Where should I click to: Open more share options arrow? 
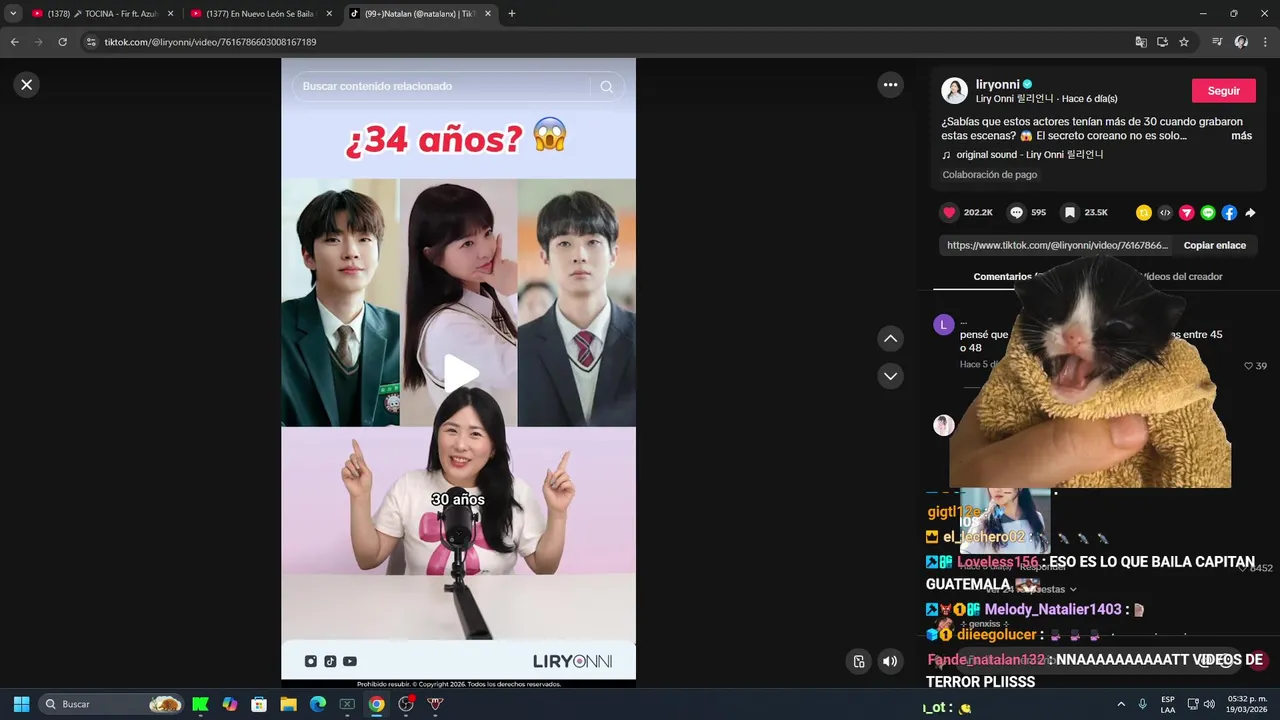pos(1250,212)
